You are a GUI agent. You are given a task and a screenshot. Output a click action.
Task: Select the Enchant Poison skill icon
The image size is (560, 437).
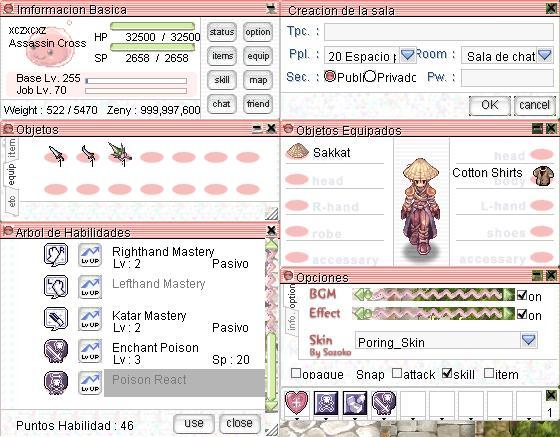click(56, 351)
